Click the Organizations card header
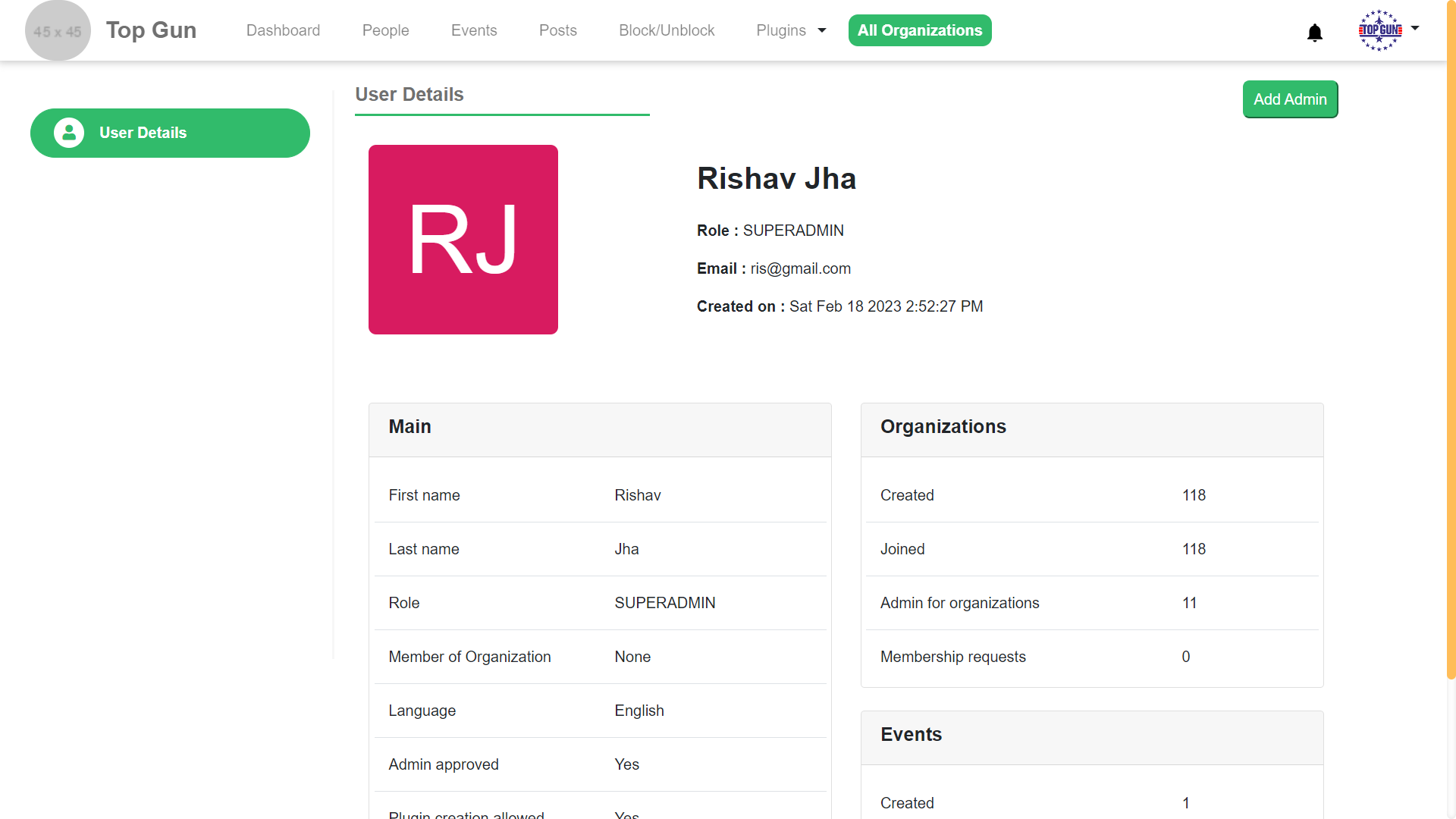 click(1092, 430)
